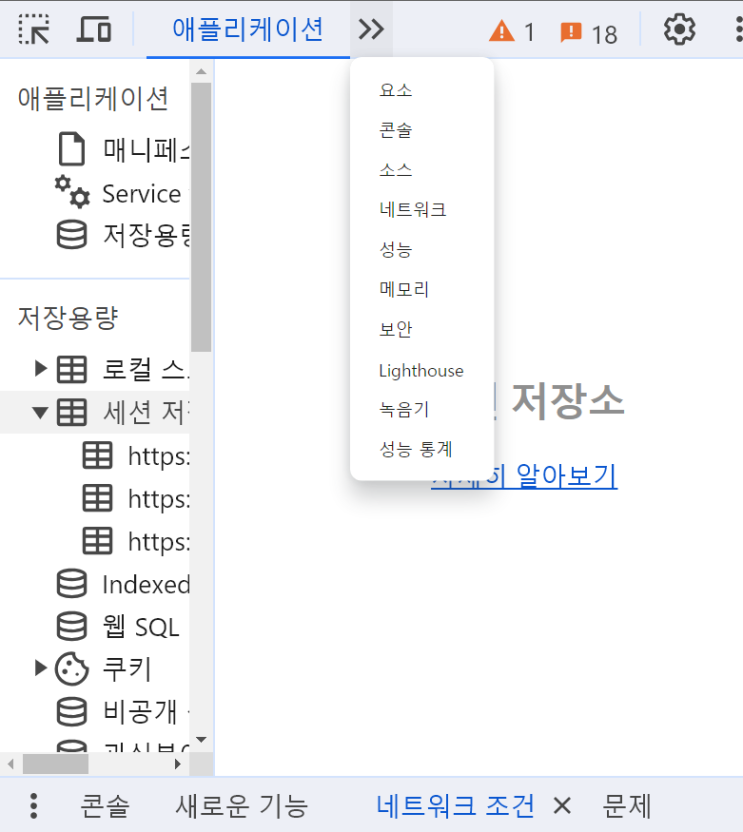Select the 로컬 스토리지 table icon
The image size is (743, 832).
(x=72, y=369)
